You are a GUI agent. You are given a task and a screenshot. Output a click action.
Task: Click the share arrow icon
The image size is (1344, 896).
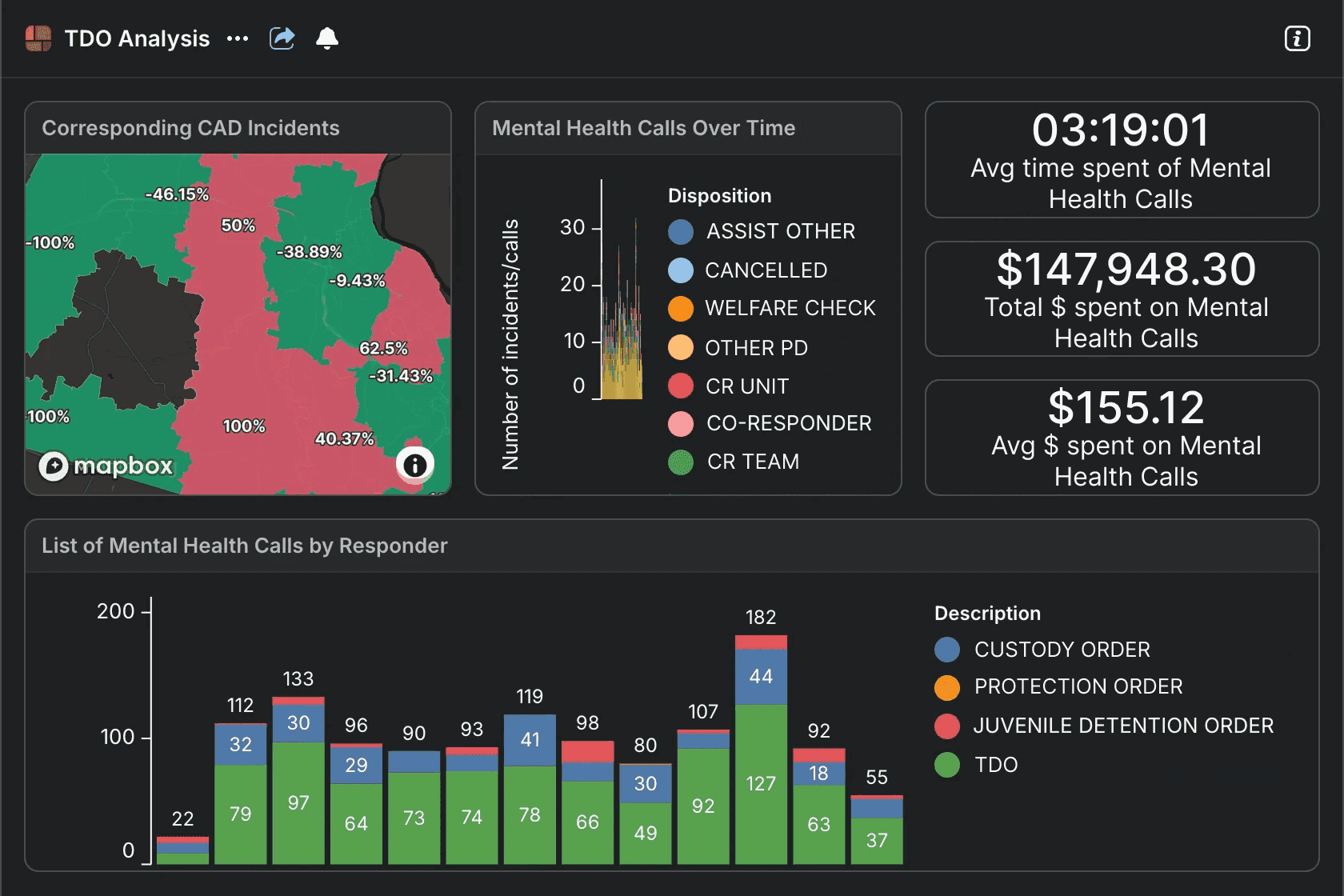tap(282, 38)
